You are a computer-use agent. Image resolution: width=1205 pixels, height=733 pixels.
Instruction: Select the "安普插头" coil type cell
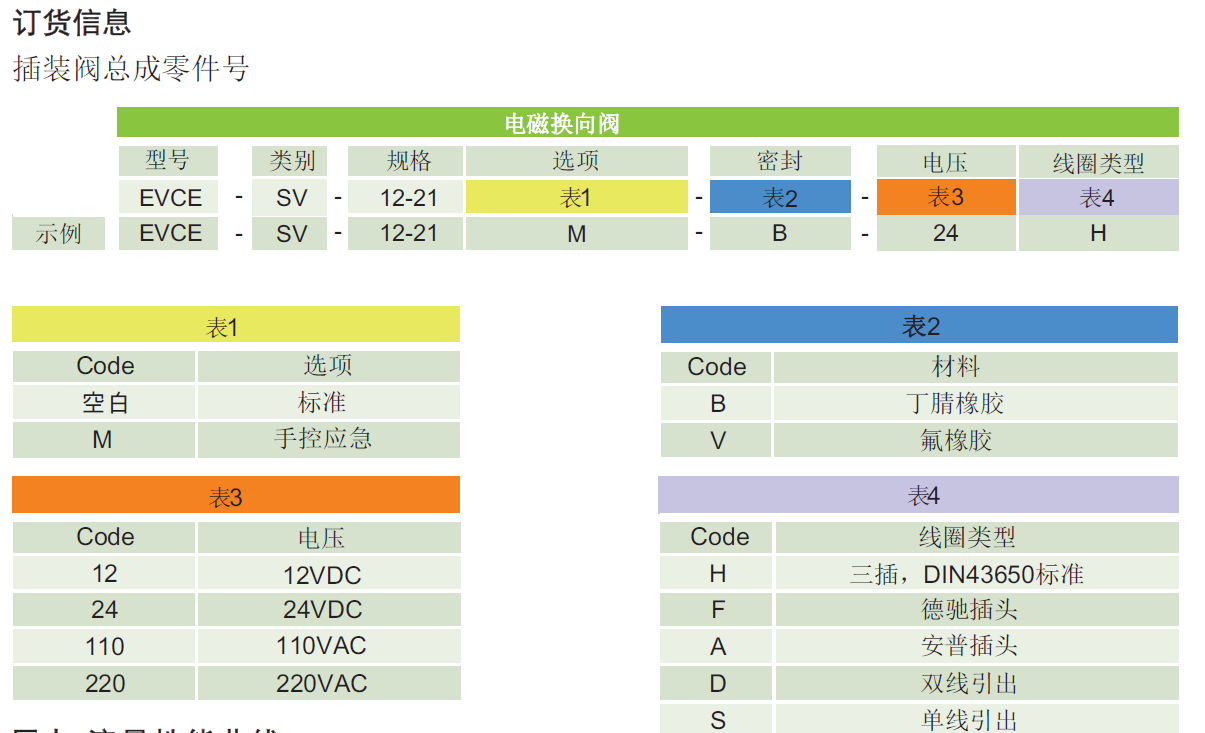[x=976, y=647]
